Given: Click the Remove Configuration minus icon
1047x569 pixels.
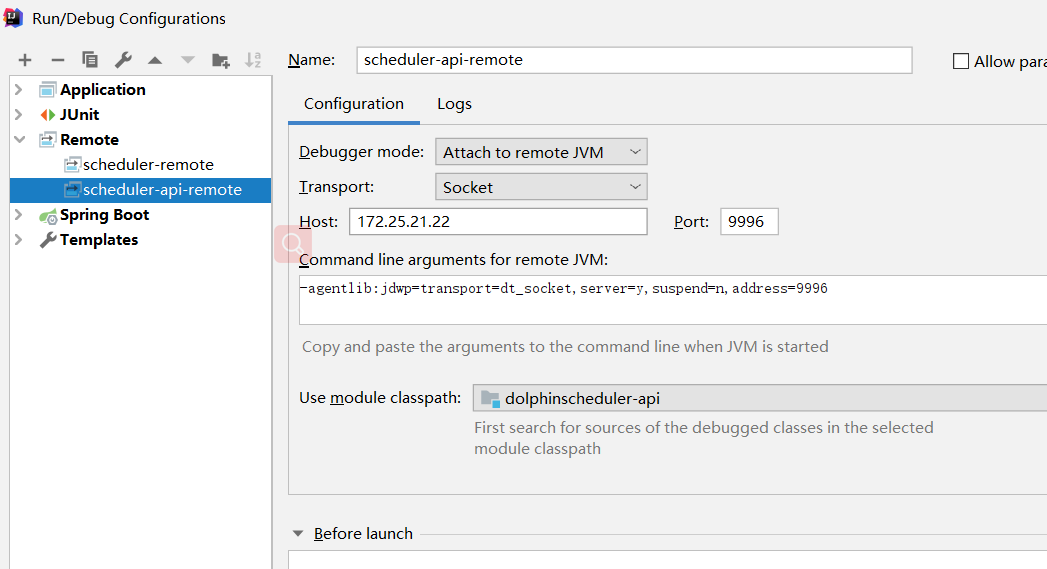Looking at the screenshot, I should pos(58,60).
